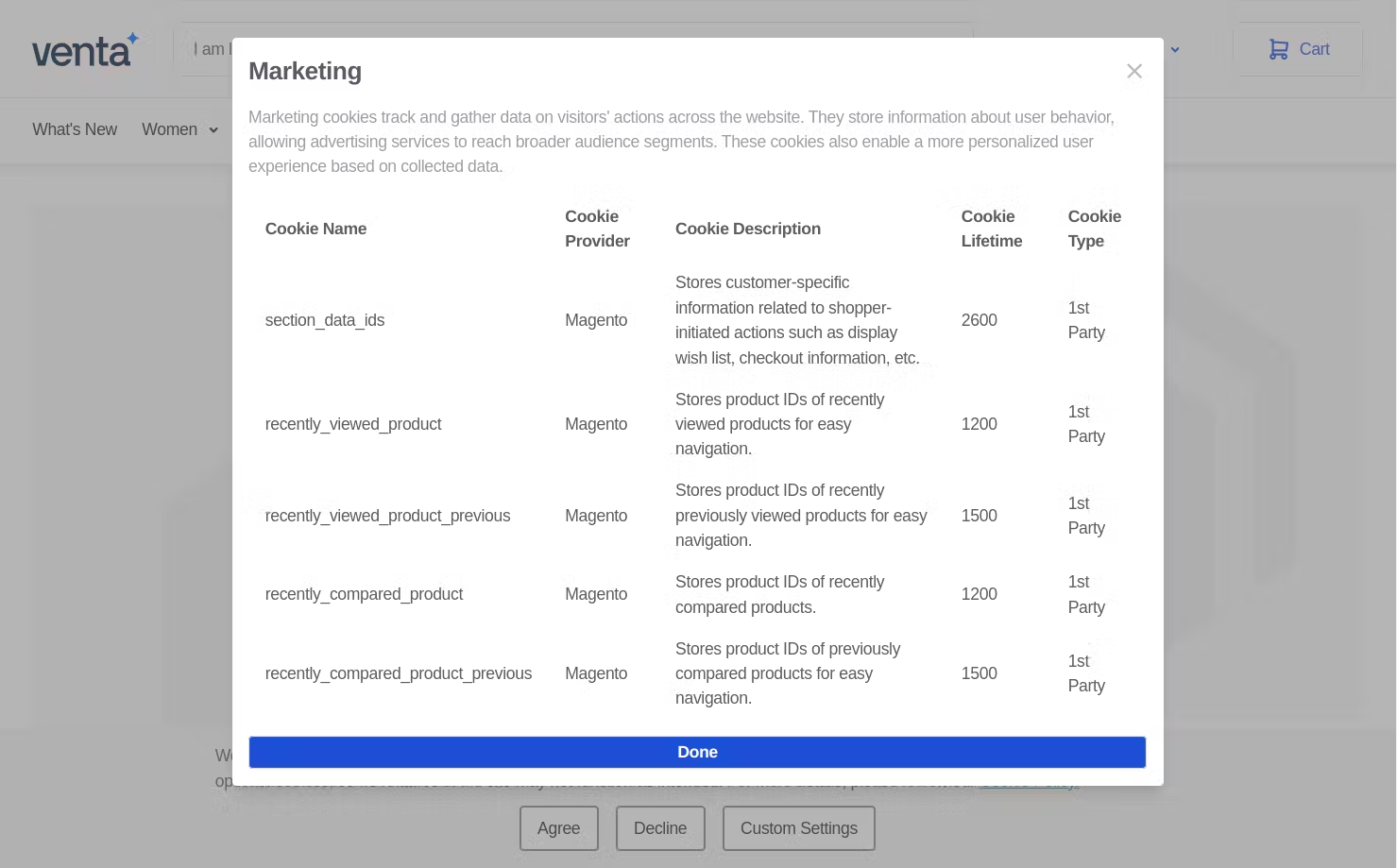Open the dropdown arrow left of Cart

pyautogui.click(x=1175, y=50)
